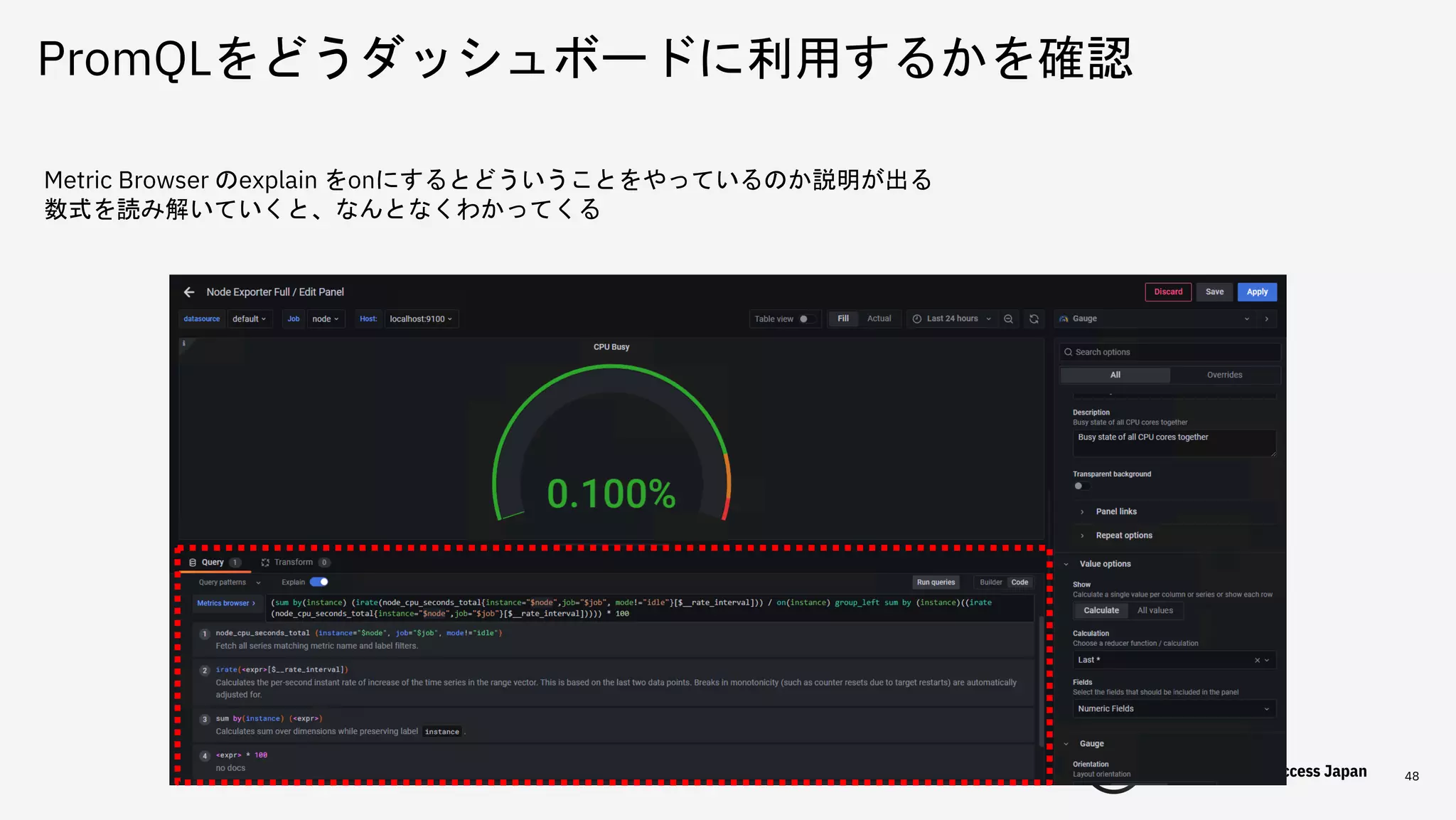Select the Overrides tab

point(1225,376)
